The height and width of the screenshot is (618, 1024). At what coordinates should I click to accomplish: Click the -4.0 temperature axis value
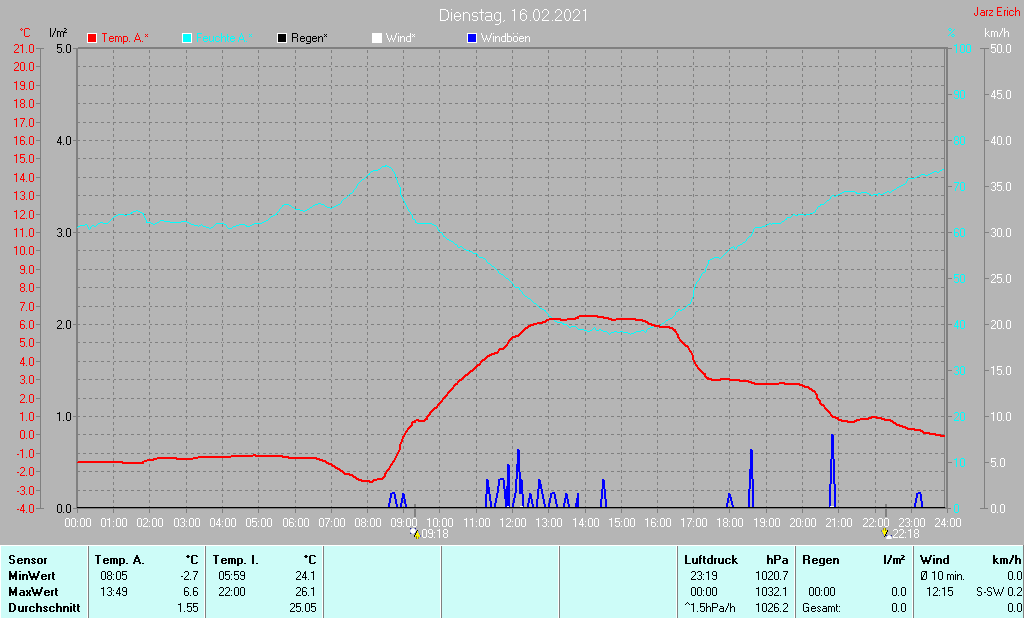[24, 508]
